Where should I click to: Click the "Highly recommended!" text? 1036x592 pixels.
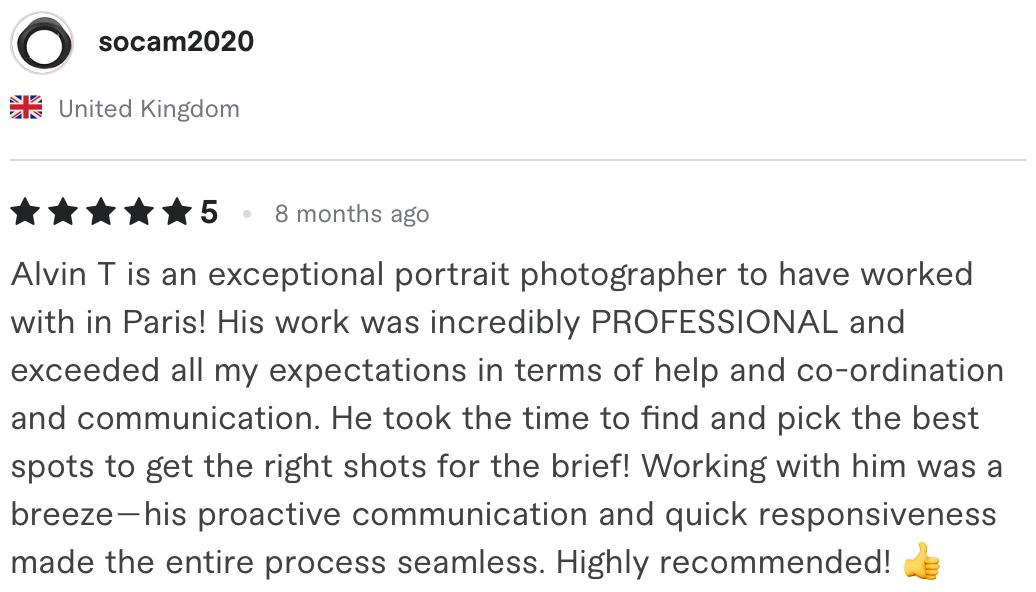[x=723, y=564]
